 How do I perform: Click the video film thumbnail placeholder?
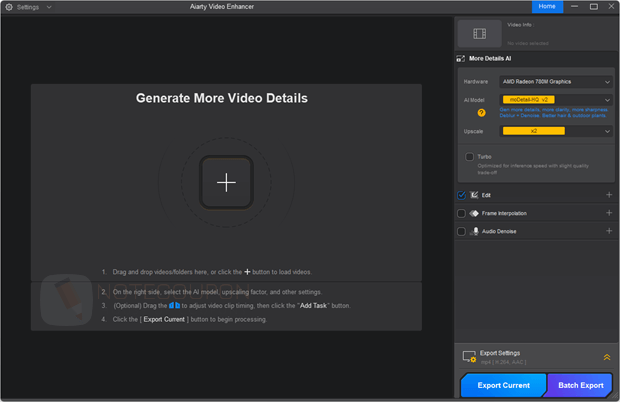coord(479,34)
